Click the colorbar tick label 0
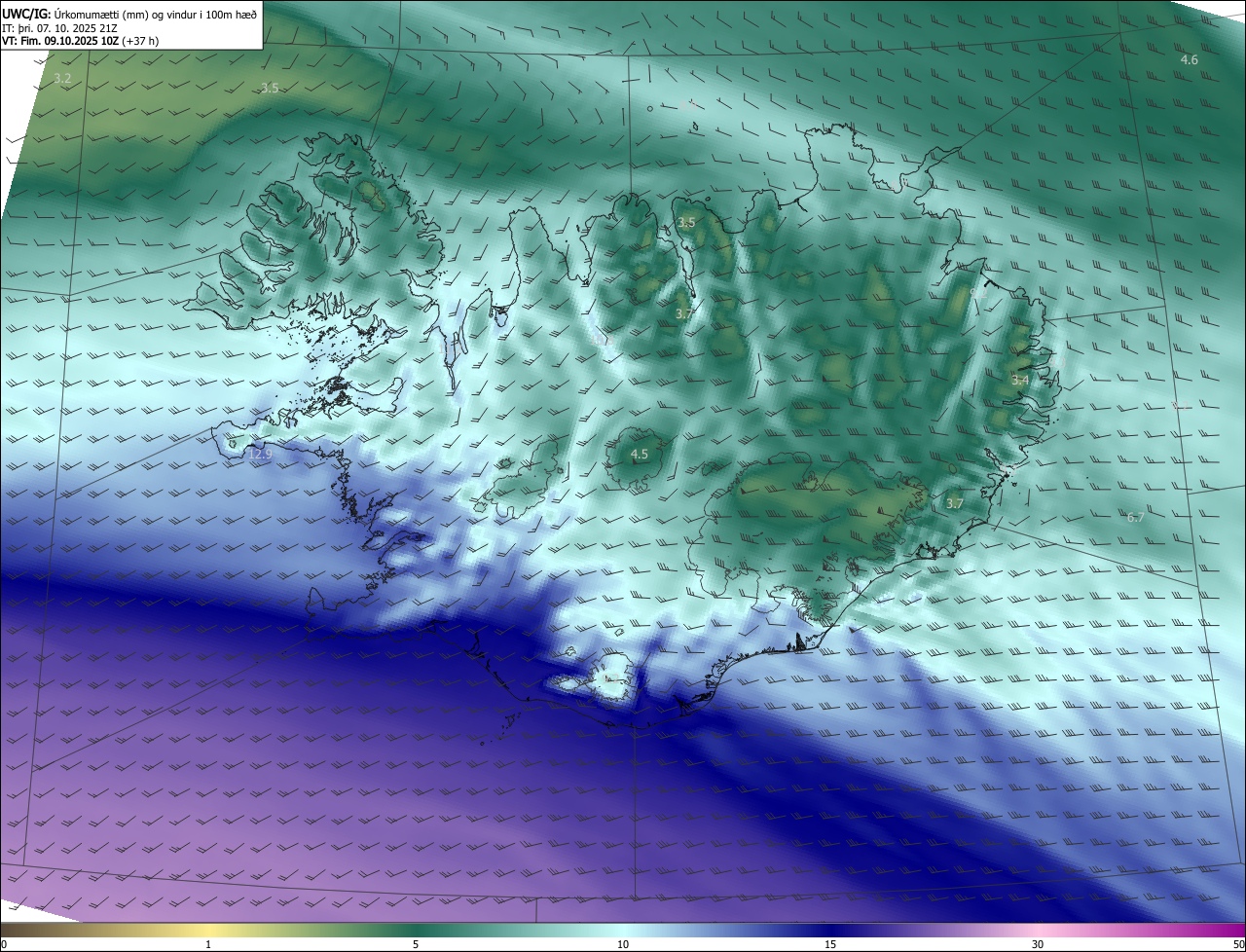The height and width of the screenshot is (952, 1246). [x=4, y=944]
